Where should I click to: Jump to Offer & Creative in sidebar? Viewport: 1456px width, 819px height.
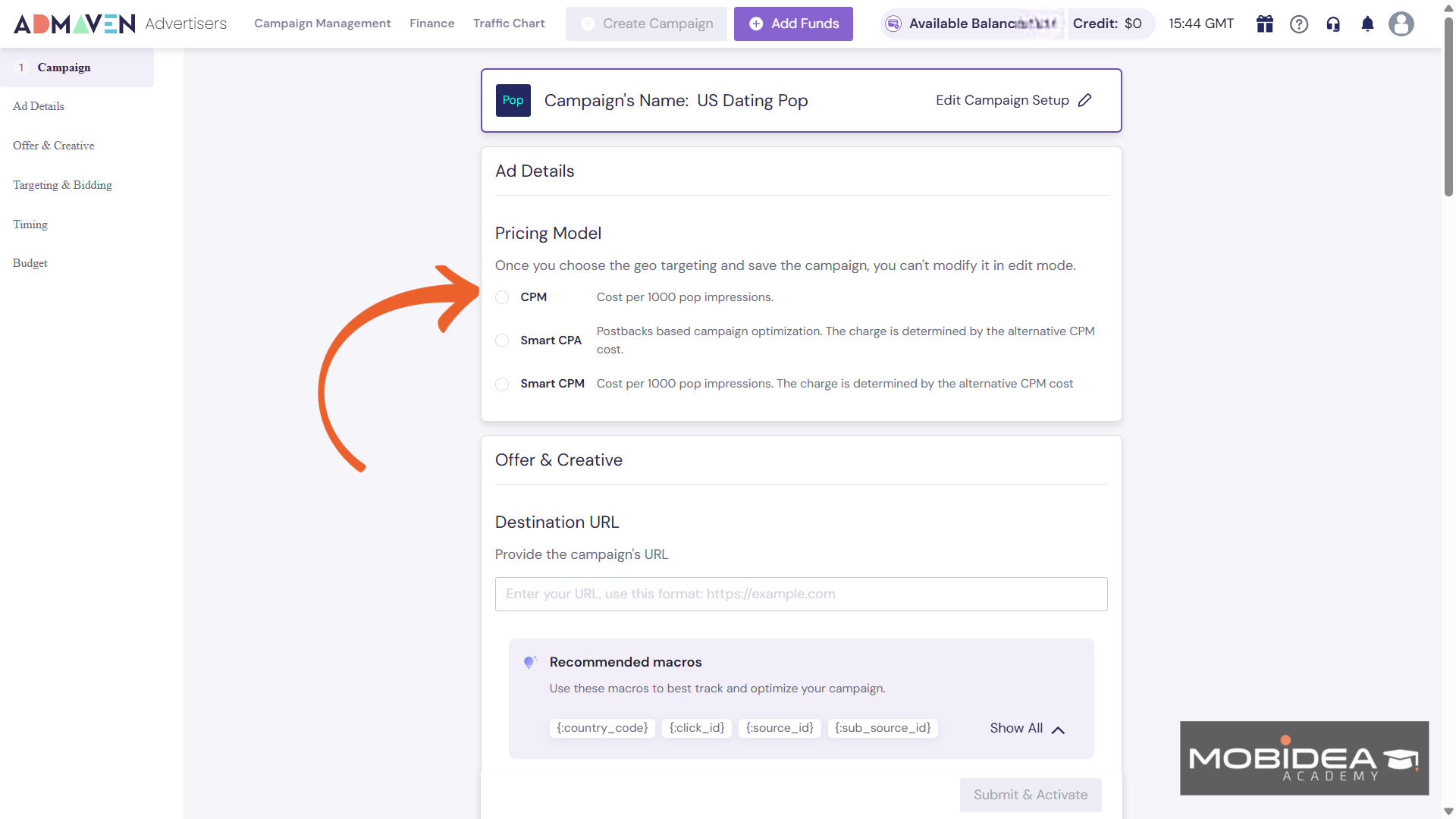pyautogui.click(x=54, y=146)
